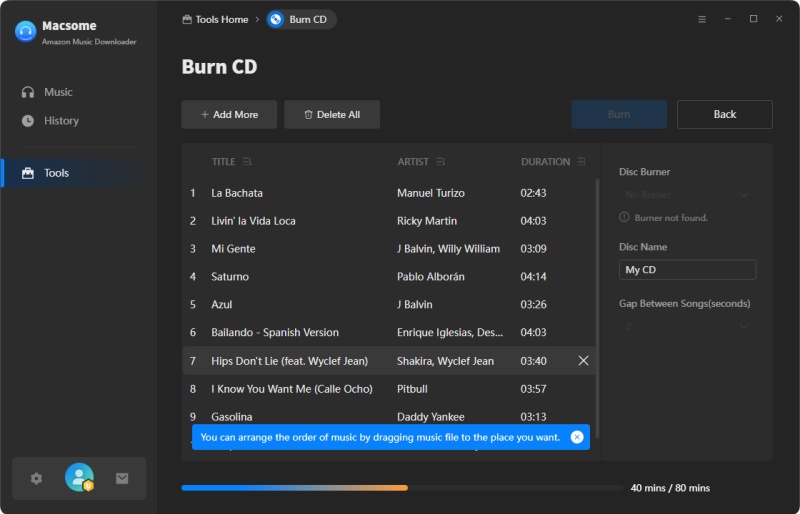Open the mail envelope icon
800x514 pixels.
(122, 478)
